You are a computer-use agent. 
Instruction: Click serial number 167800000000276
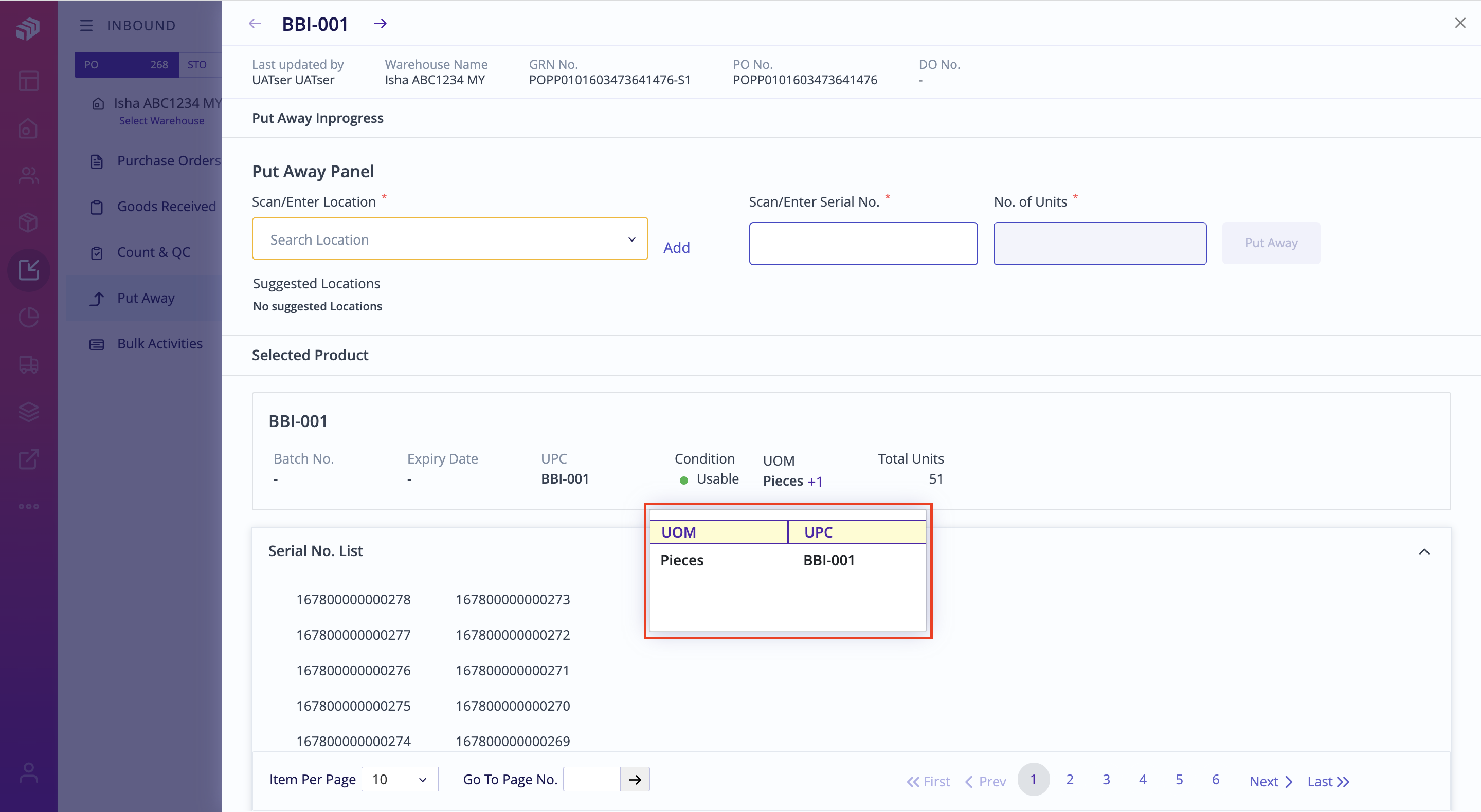click(353, 670)
